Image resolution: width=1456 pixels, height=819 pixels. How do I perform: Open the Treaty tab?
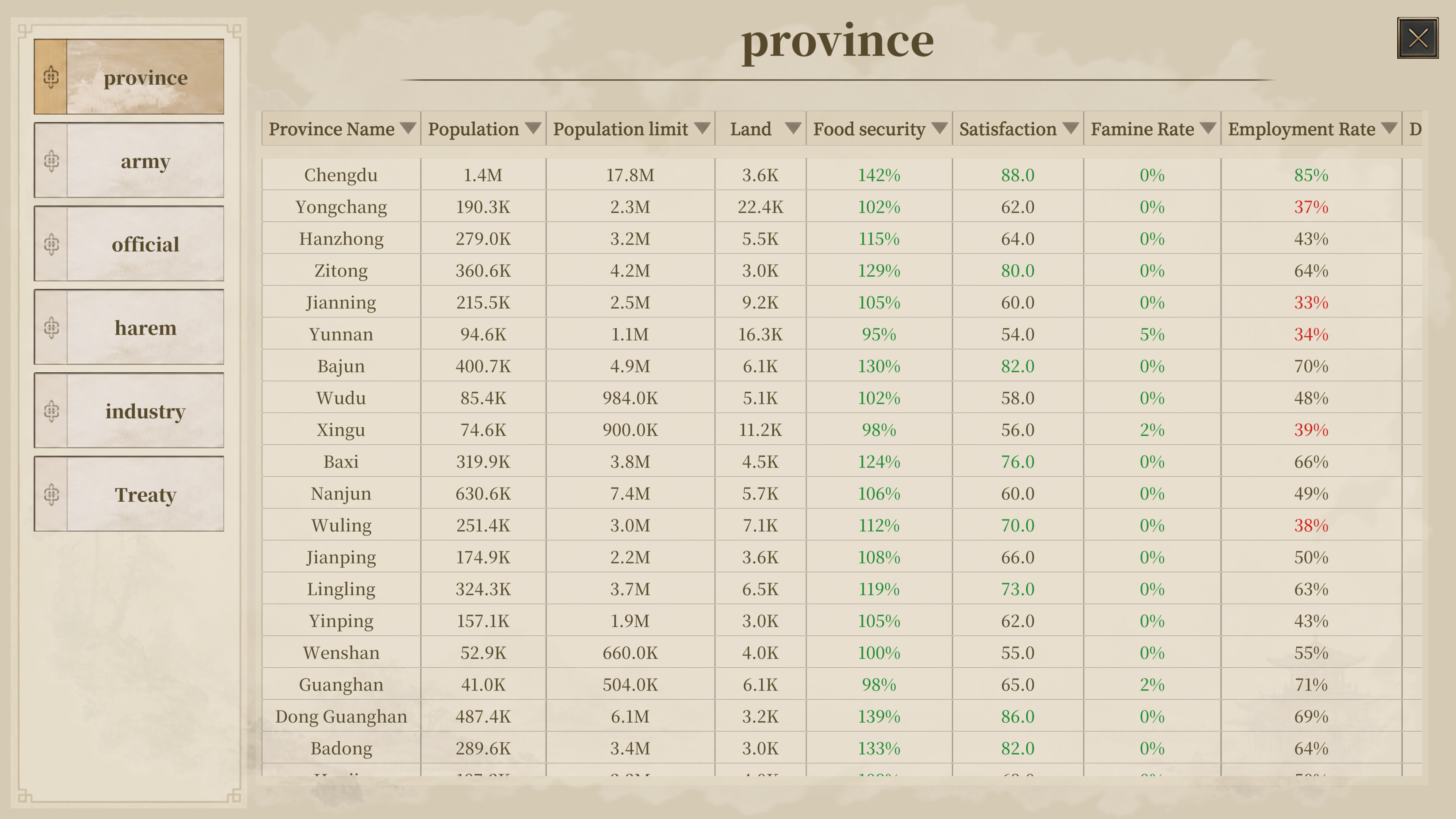pyautogui.click(x=129, y=494)
